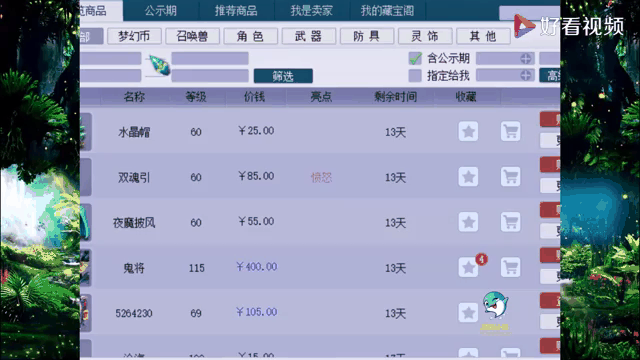Screen dimensions: 640x360
Task: Sort by the 价钱 column header
Action: (x=255, y=97)
